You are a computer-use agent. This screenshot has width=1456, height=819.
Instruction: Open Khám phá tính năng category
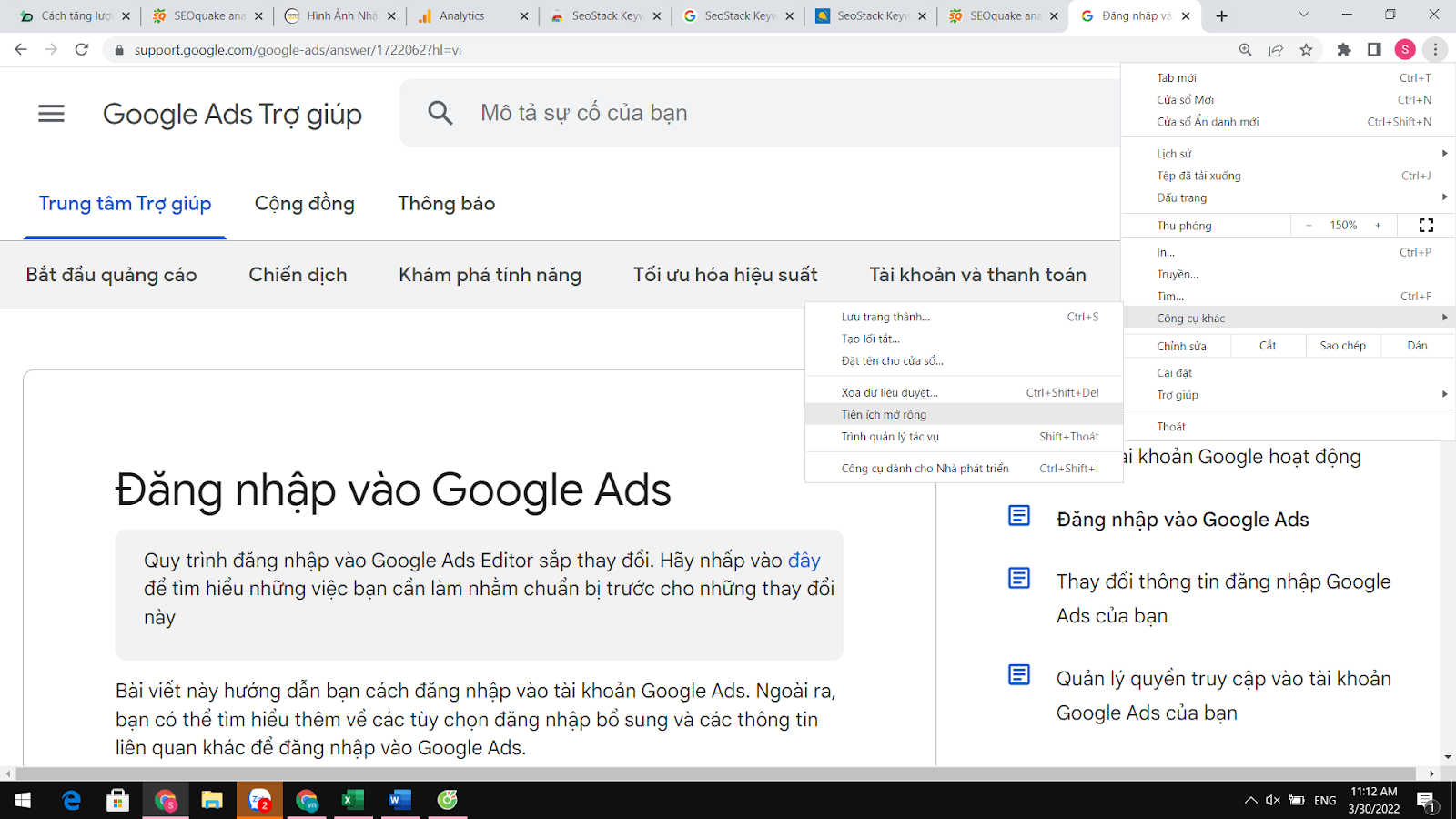pos(490,275)
